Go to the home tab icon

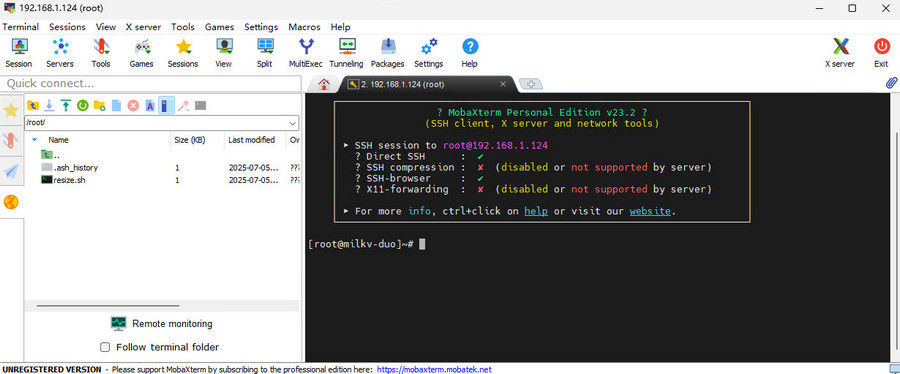click(324, 84)
